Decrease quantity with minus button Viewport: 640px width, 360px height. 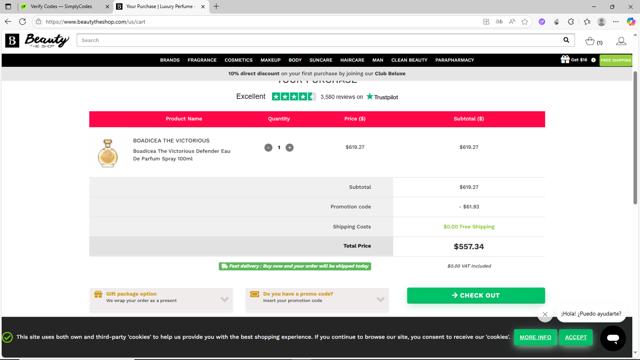[268, 147]
